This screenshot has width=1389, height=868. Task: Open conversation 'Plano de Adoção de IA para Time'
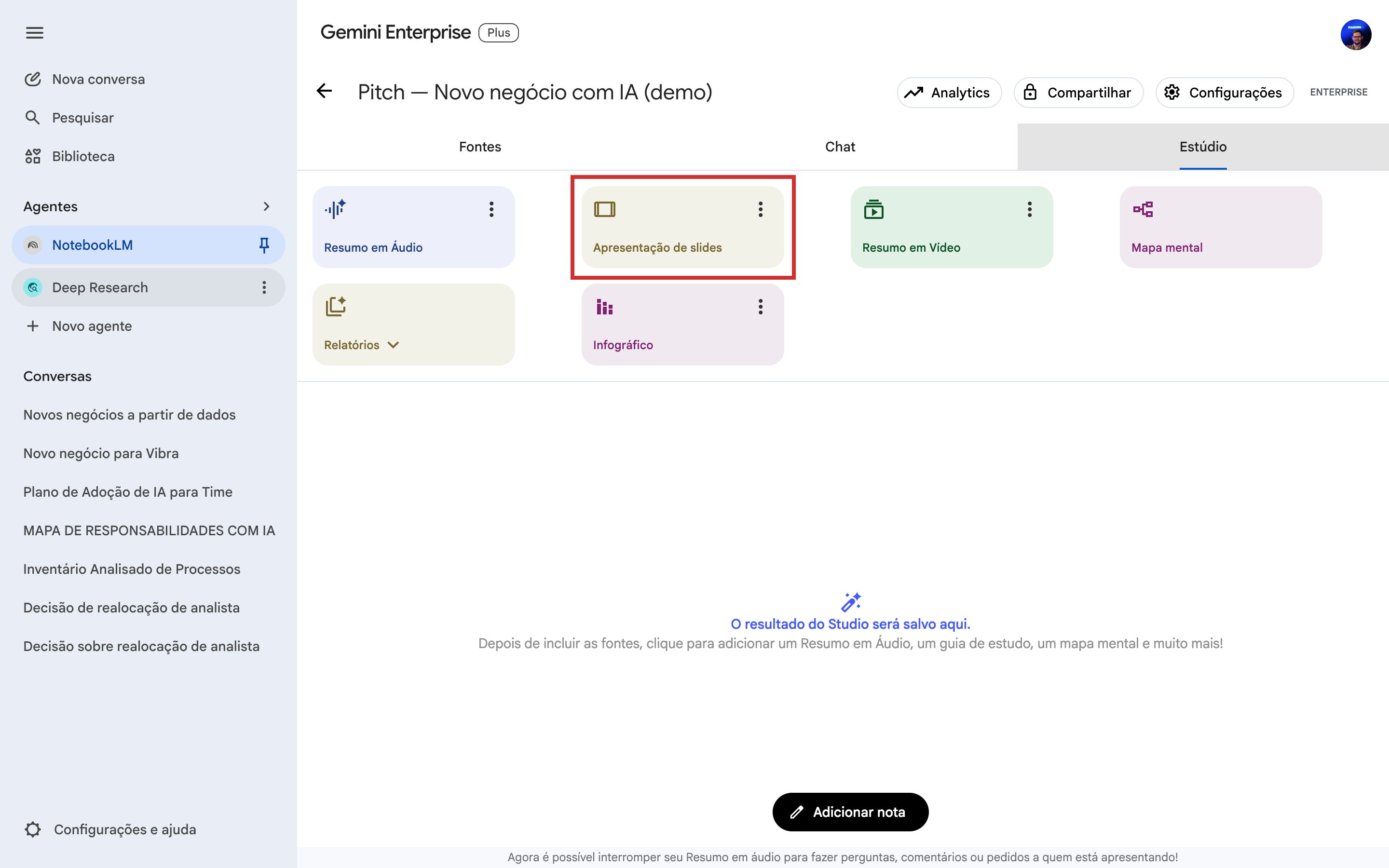pyautogui.click(x=128, y=492)
